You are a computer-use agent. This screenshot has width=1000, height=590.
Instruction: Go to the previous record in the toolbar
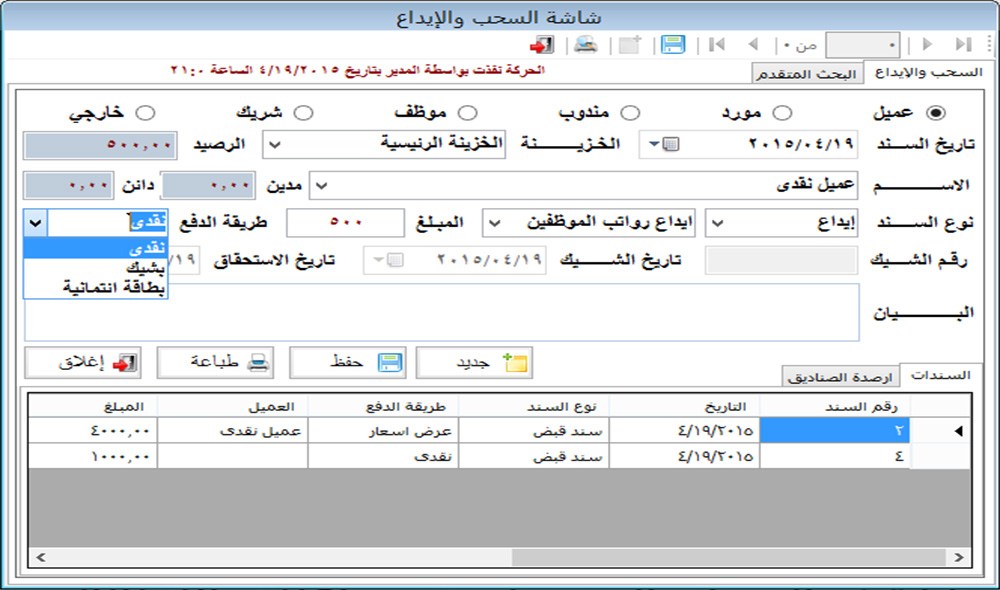[753, 45]
